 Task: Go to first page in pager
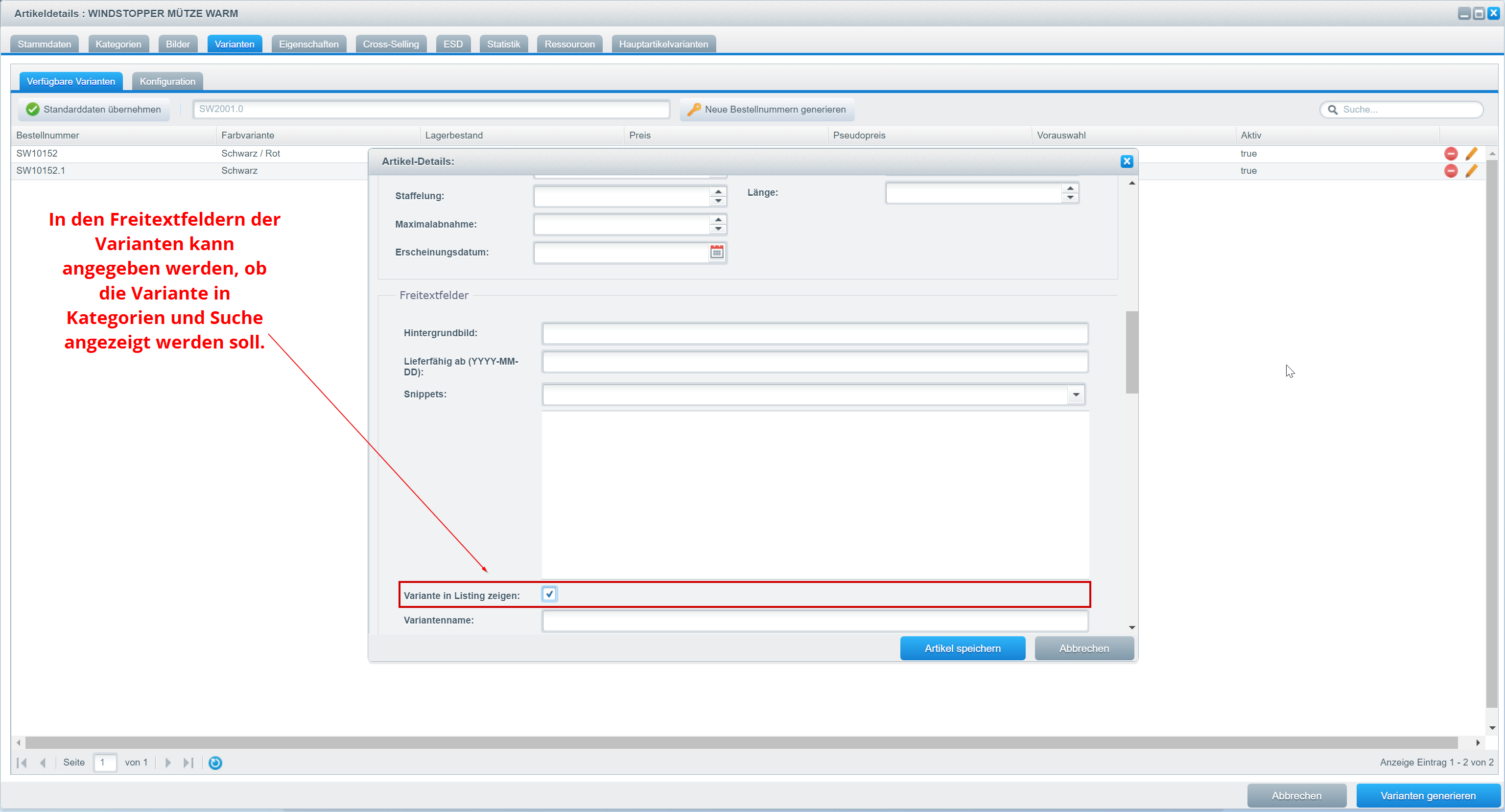tap(22, 763)
